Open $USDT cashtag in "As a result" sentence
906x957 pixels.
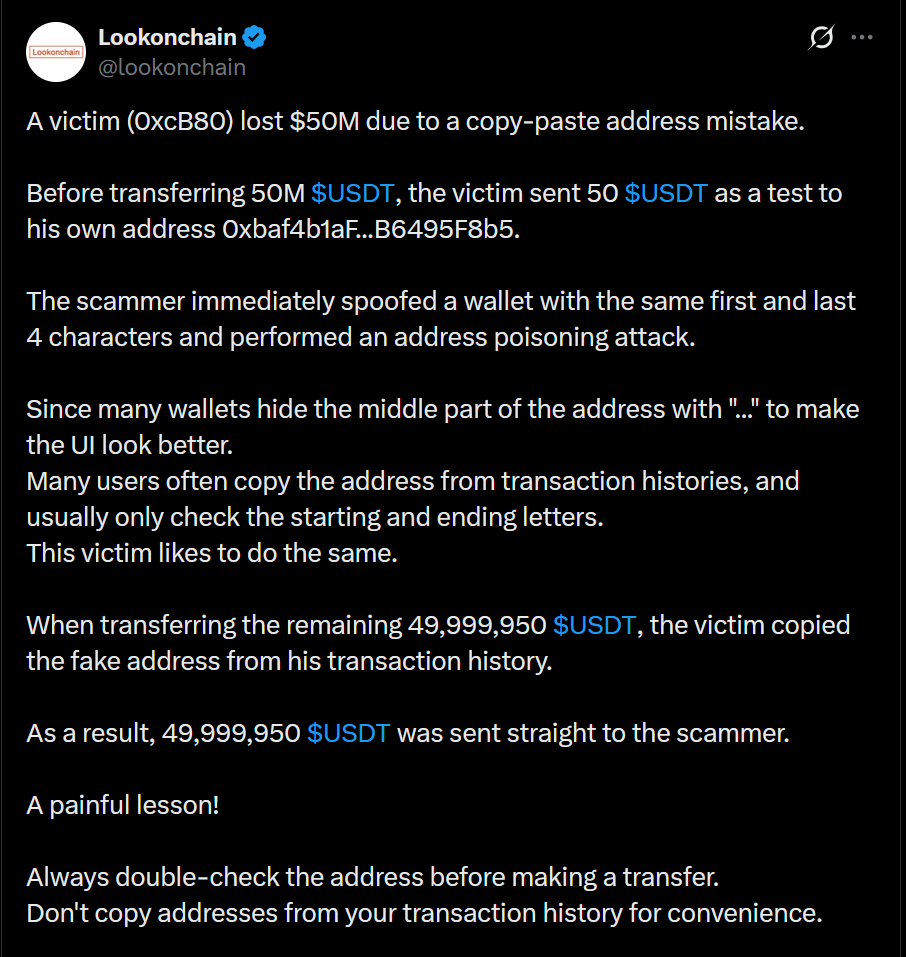click(x=348, y=733)
